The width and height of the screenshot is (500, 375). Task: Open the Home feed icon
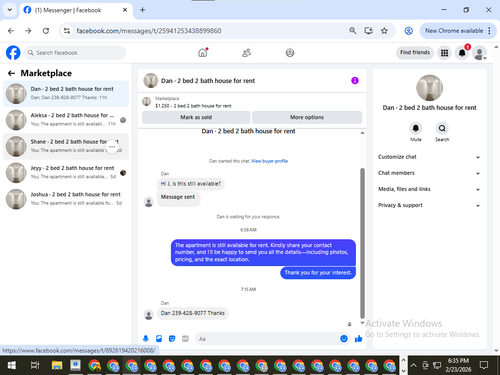point(203,53)
